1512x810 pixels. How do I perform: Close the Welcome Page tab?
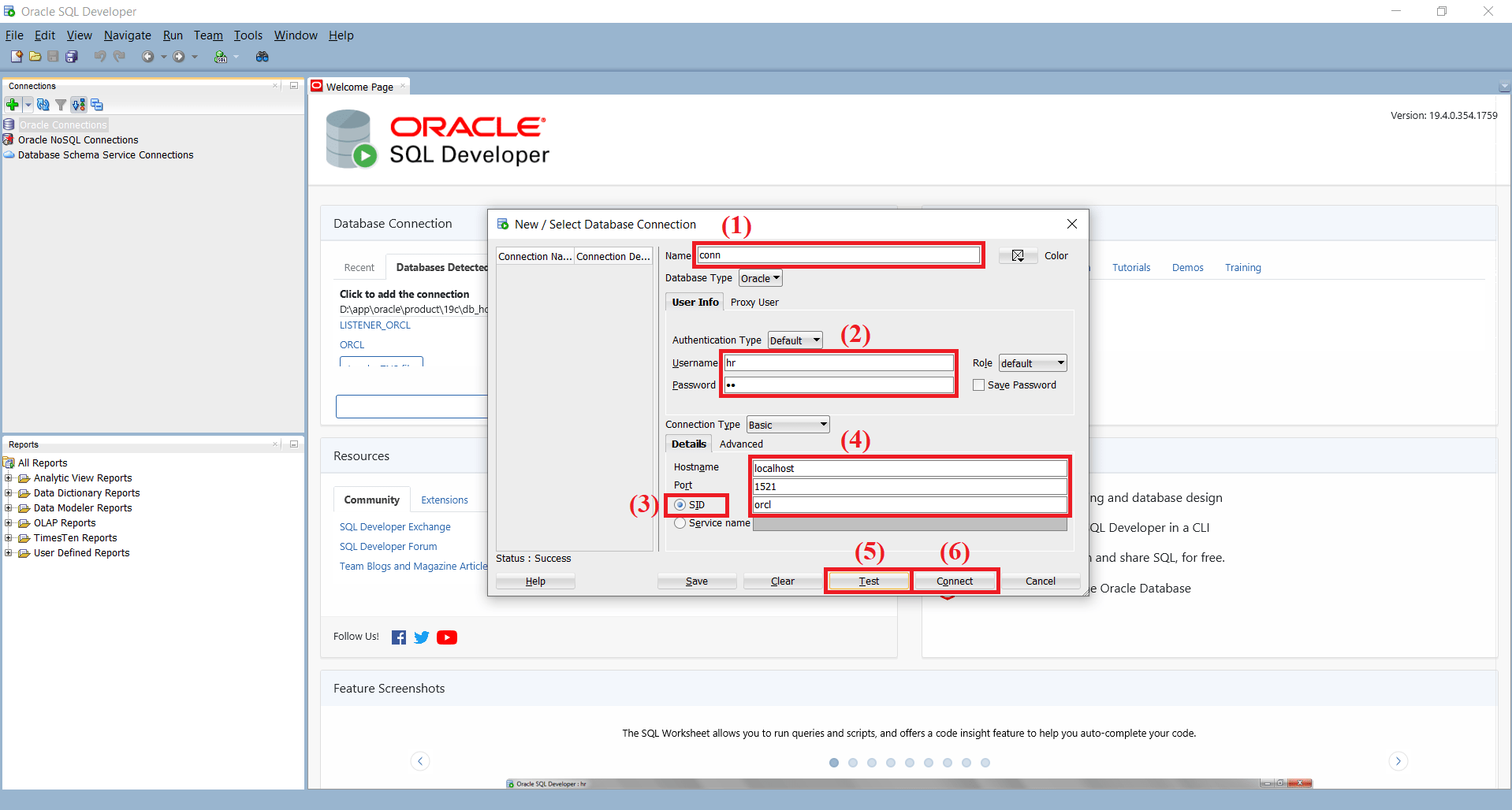(x=403, y=86)
